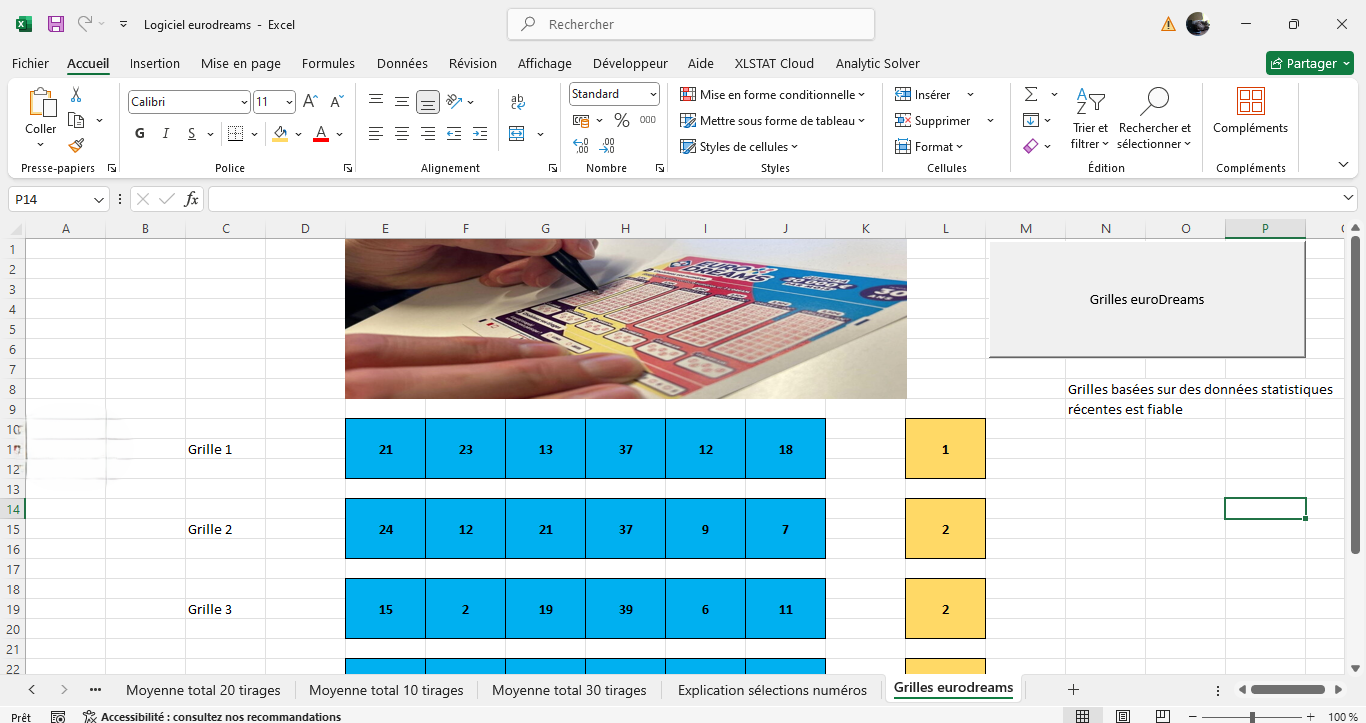Decrease indent in Alignement group

(454, 133)
